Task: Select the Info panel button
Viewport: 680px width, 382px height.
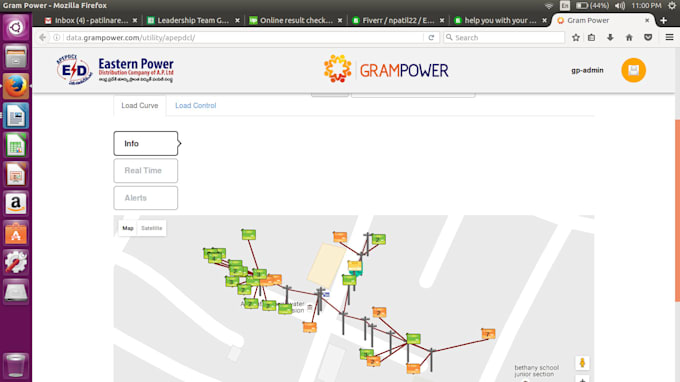Action: click(x=146, y=144)
